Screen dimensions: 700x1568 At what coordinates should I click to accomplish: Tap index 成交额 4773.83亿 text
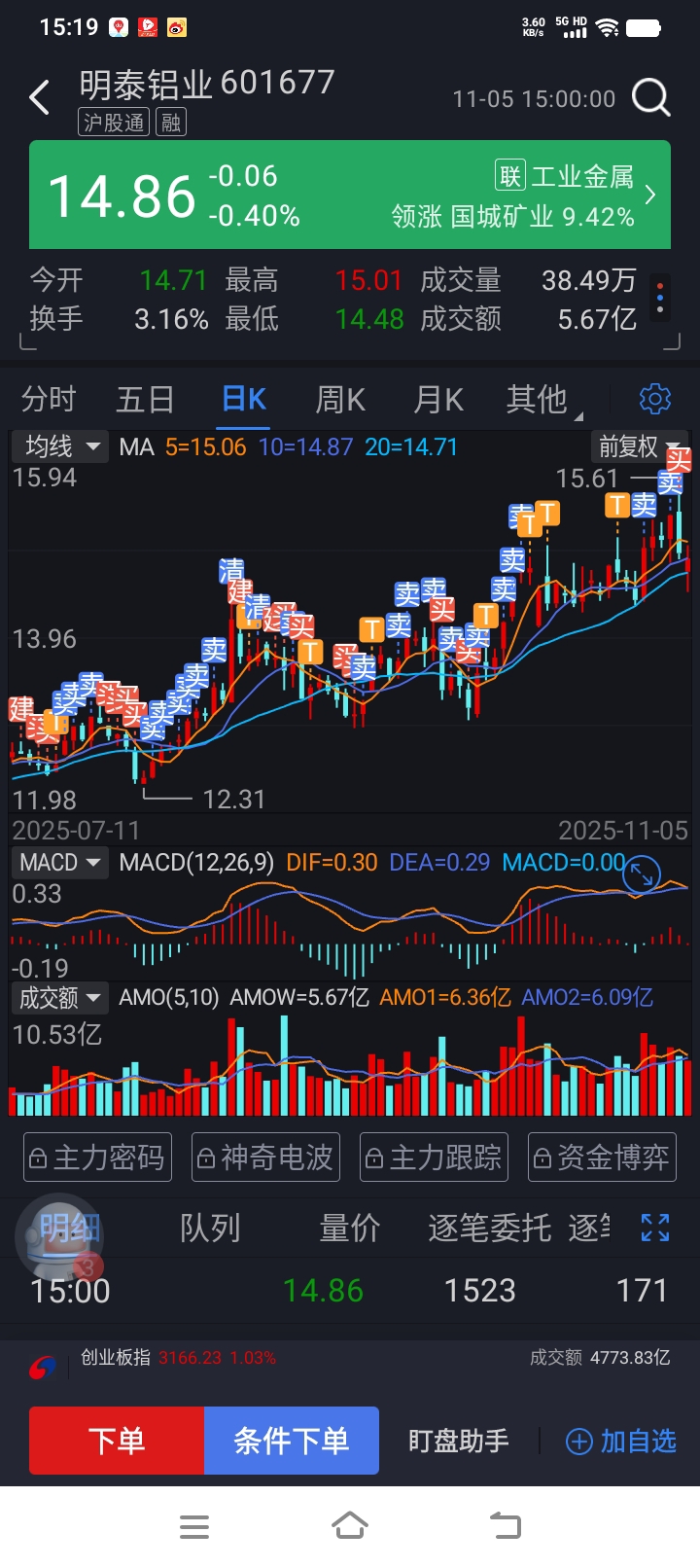pyautogui.click(x=600, y=1358)
